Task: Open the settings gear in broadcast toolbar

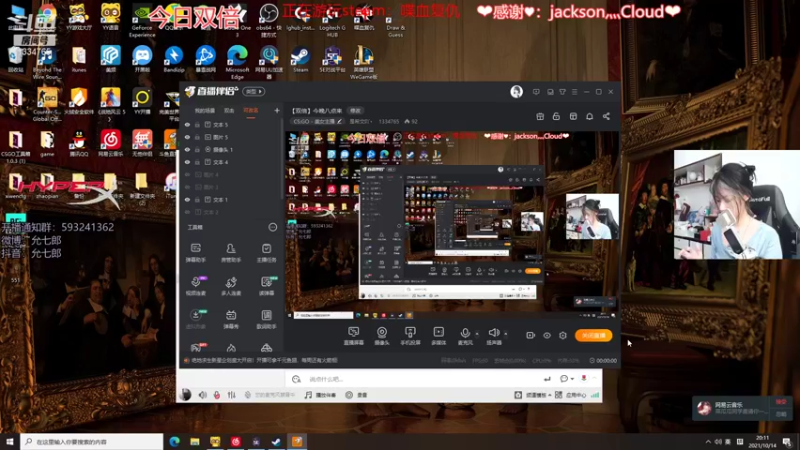Action: [x=563, y=335]
